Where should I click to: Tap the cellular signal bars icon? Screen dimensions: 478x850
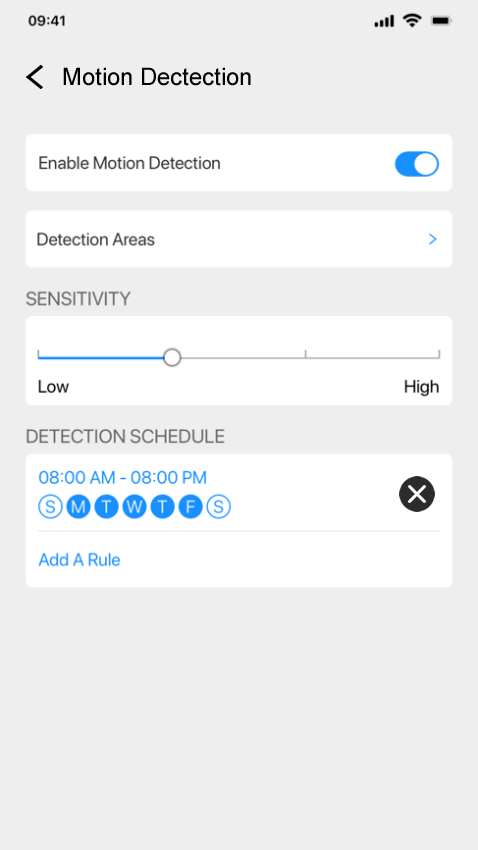pos(384,21)
